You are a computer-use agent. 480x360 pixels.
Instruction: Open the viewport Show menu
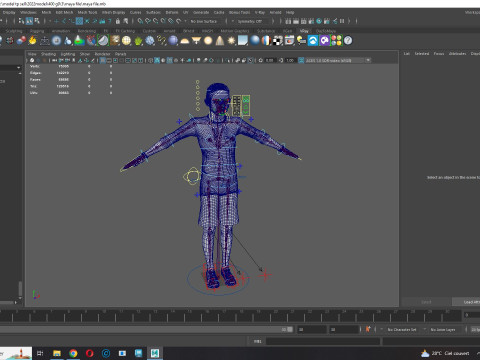pyautogui.click(x=85, y=54)
